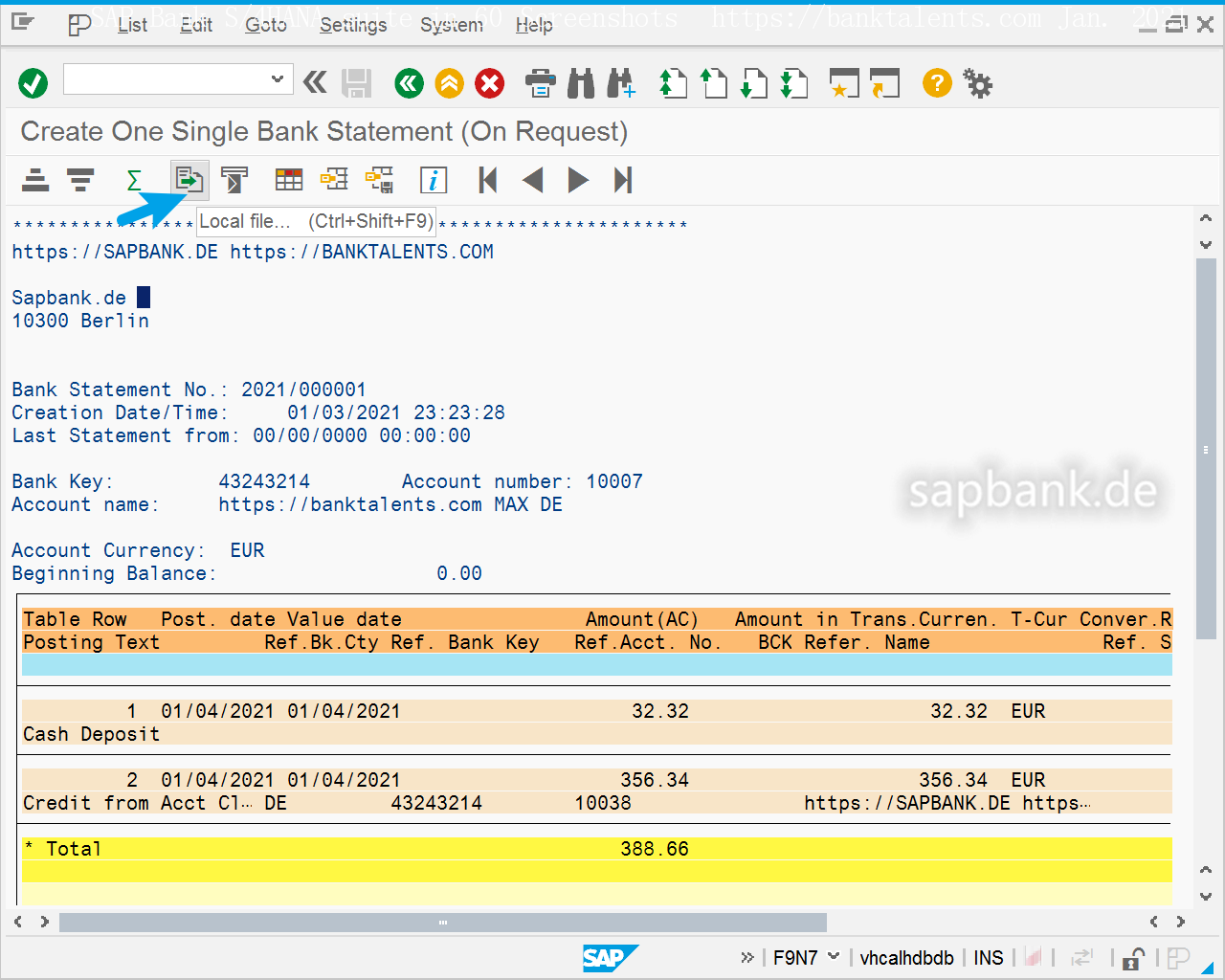Go to Last Page icon
The image size is (1225, 980).
click(x=794, y=83)
